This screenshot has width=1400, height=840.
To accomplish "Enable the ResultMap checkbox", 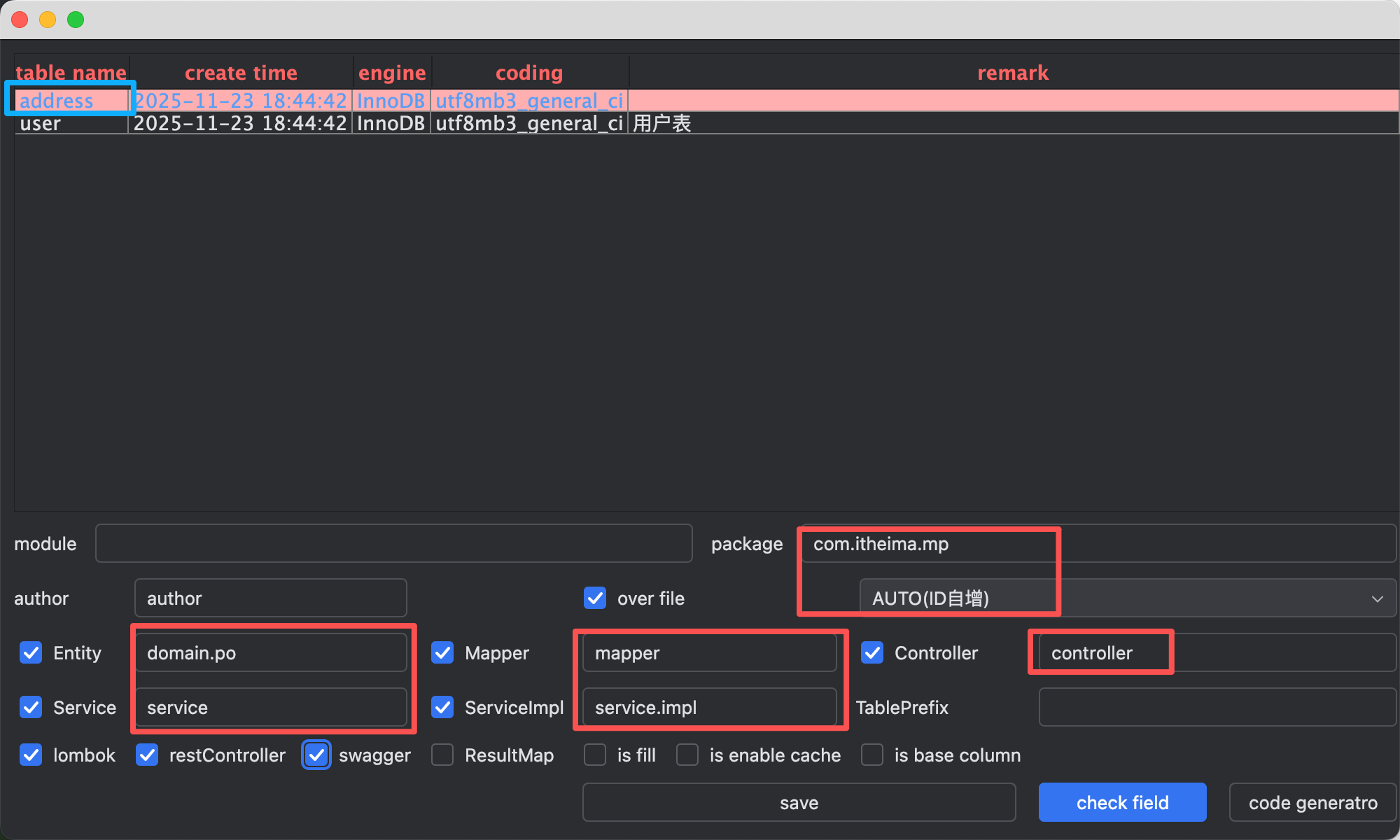I will tap(442, 755).
